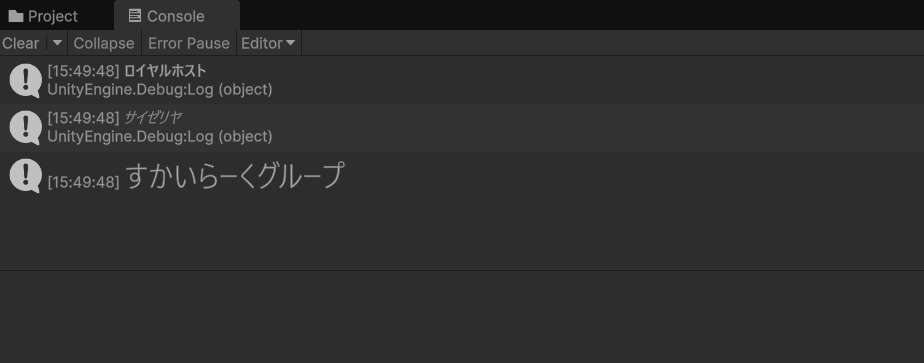The height and width of the screenshot is (363, 924).
Task: Click the log icon beside すかいらーくグループ entry
Action: tap(26, 176)
